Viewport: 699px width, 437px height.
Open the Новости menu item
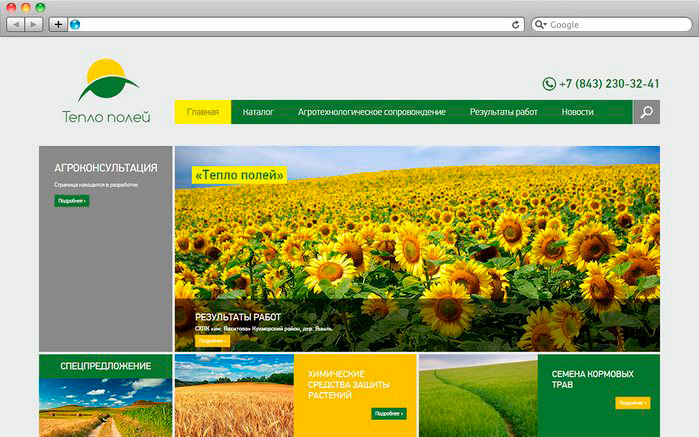[x=577, y=112]
